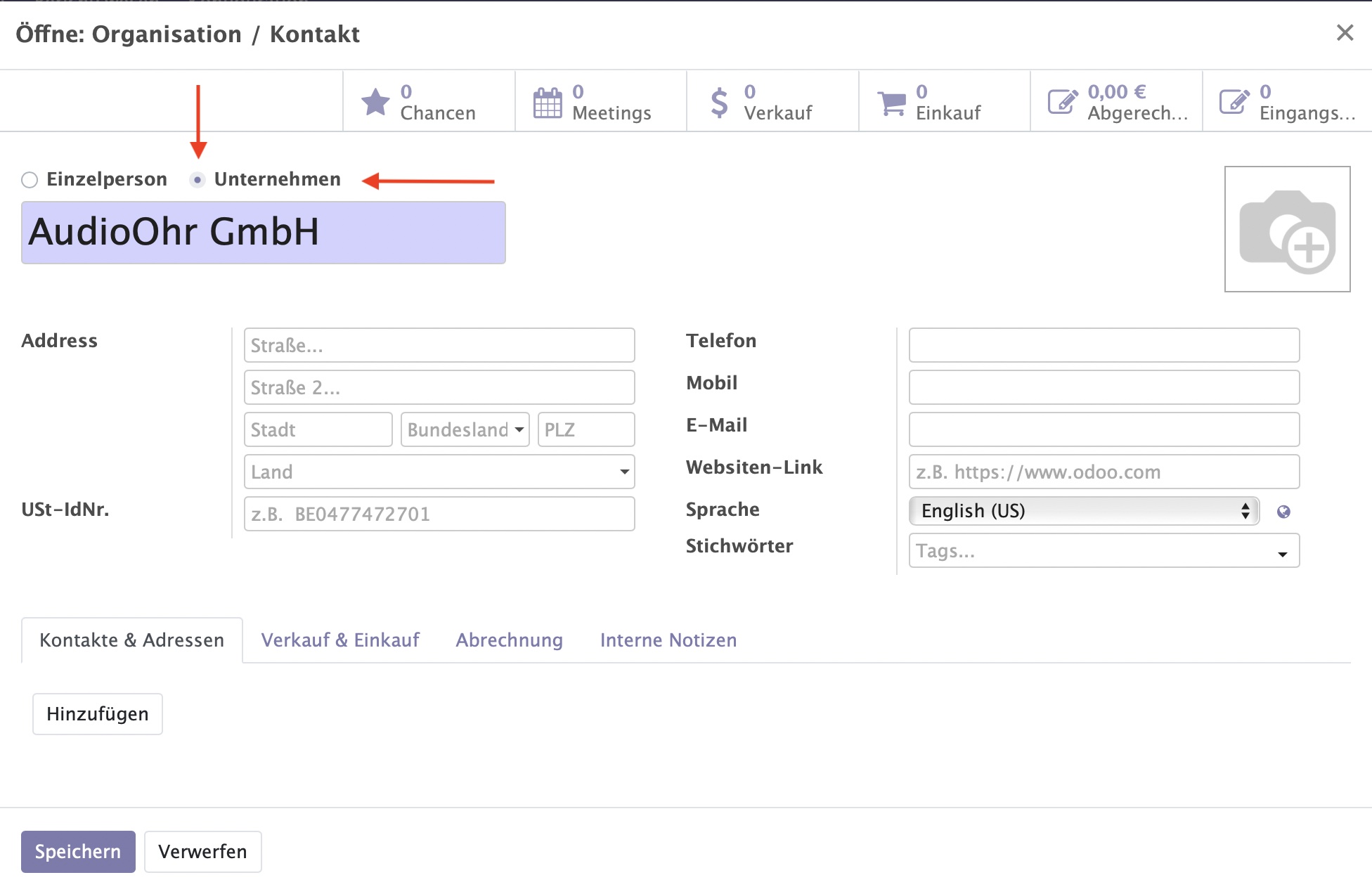Upload a contact photo via camera placeholder

[1287, 229]
